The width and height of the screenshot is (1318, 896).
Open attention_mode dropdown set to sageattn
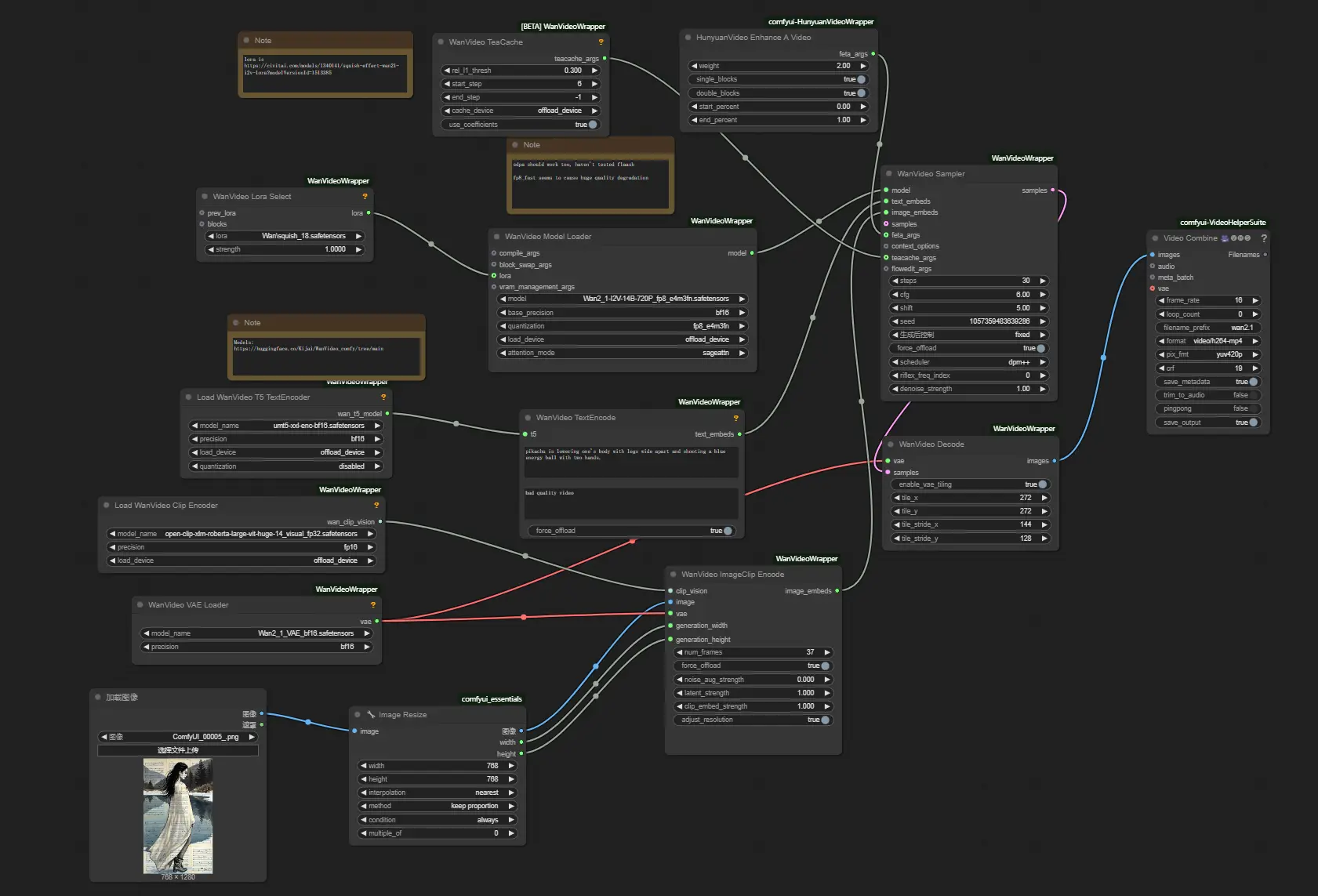(x=623, y=353)
